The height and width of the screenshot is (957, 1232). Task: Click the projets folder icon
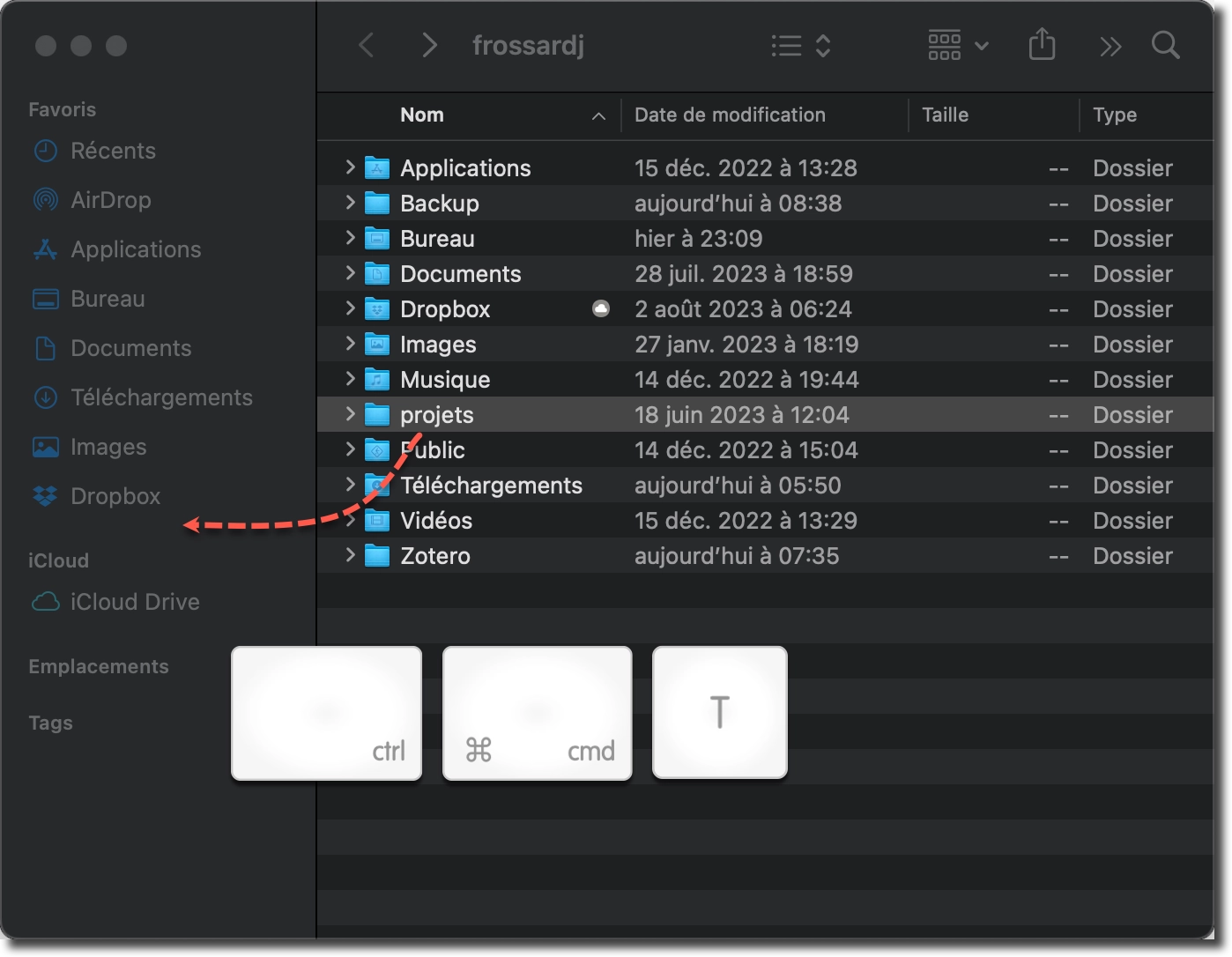pos(377,414)
